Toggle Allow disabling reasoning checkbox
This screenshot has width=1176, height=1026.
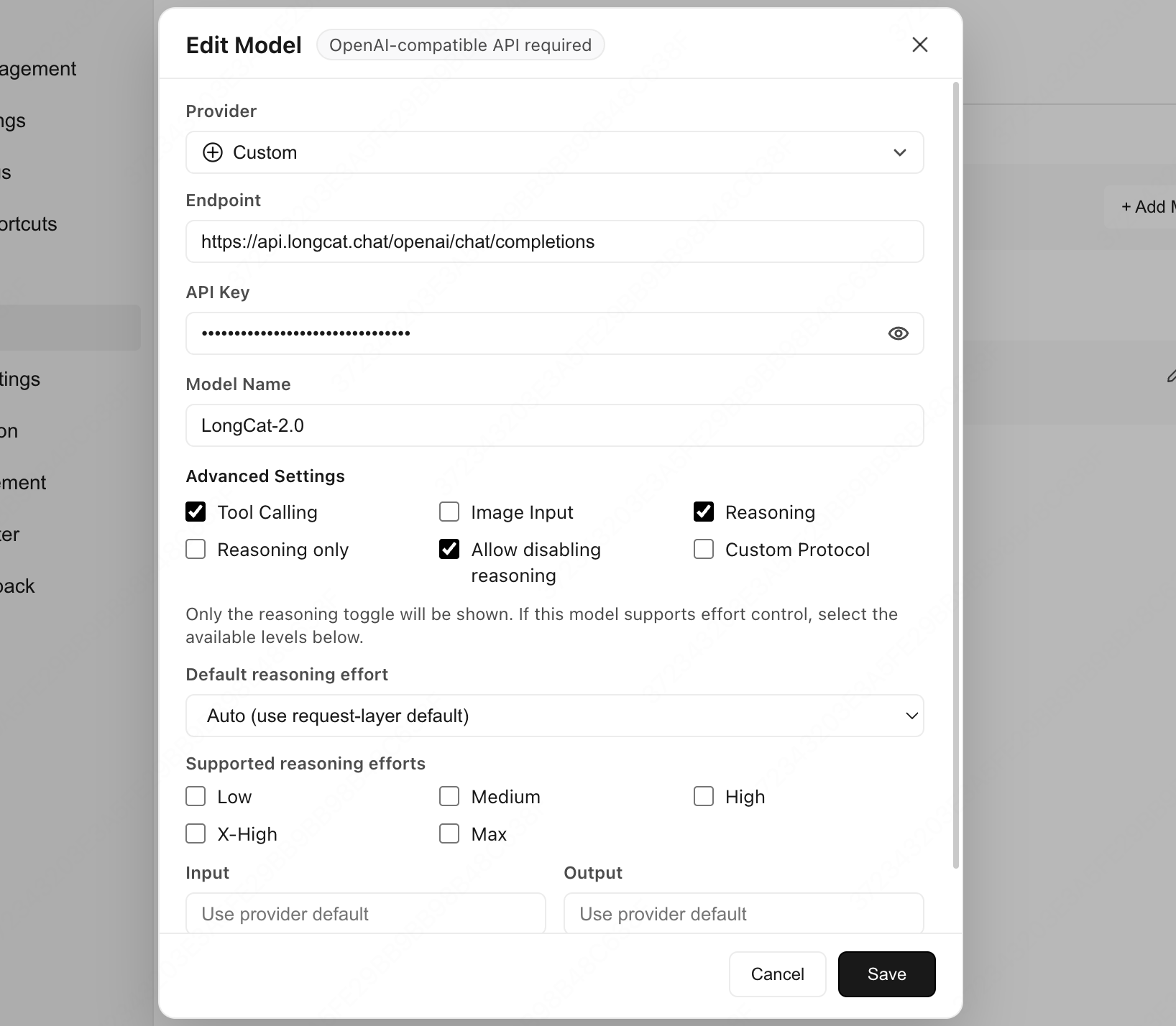(x=449, y=549)
